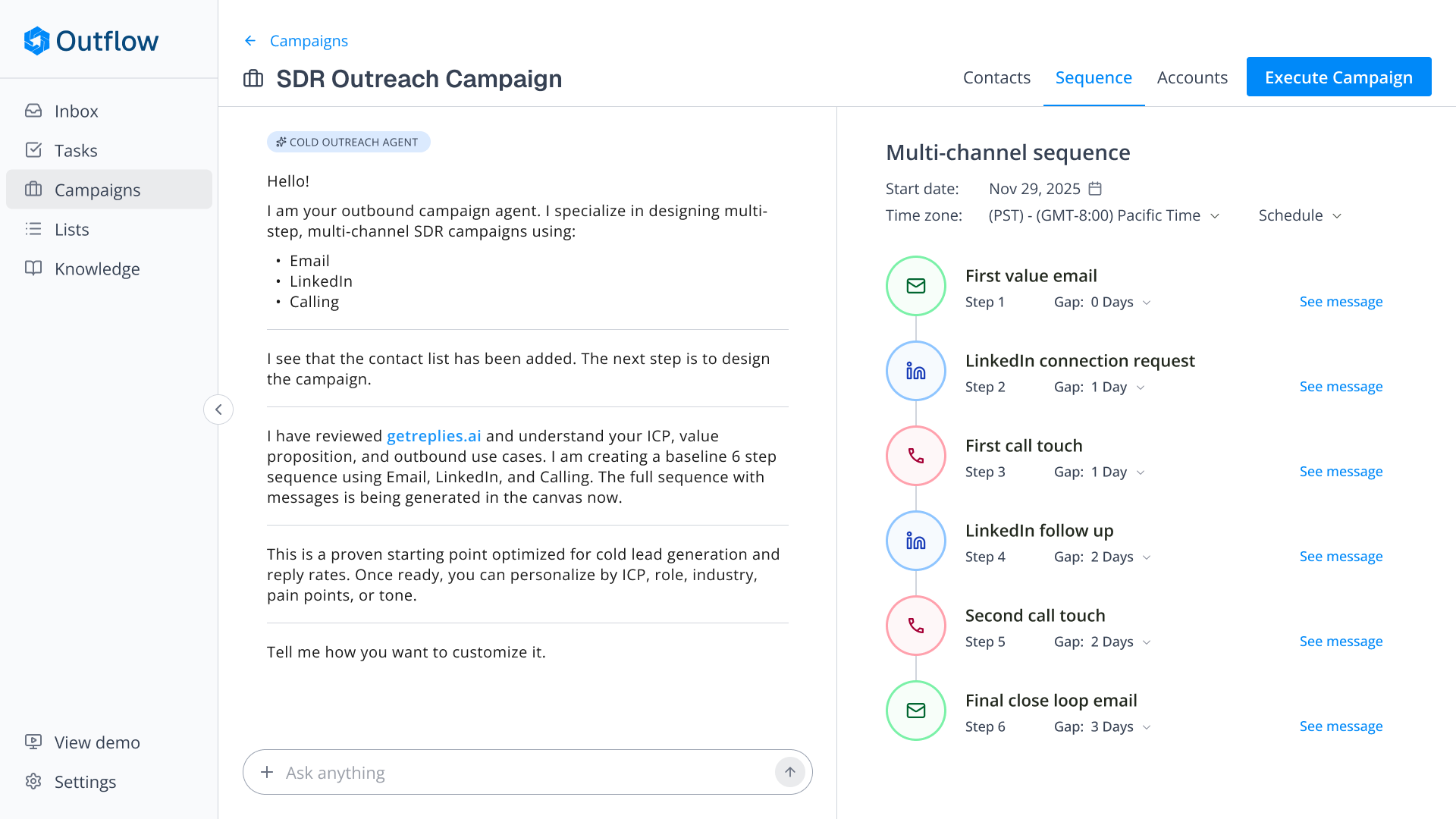Switch to the Accounts tab
Viewport: 1456px width, 819px height.
[1191, 77]
